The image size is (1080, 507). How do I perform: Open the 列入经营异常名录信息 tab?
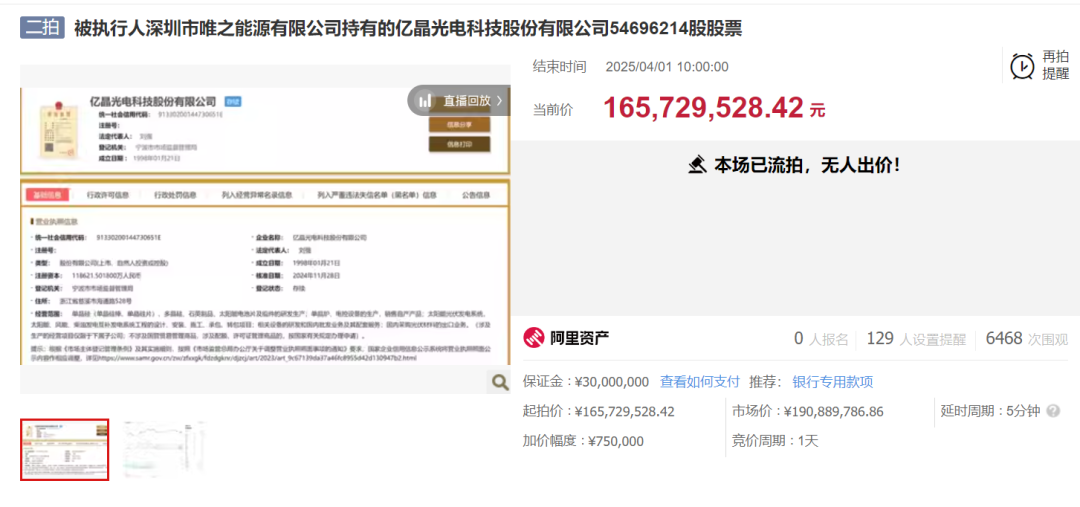point(256,195)
